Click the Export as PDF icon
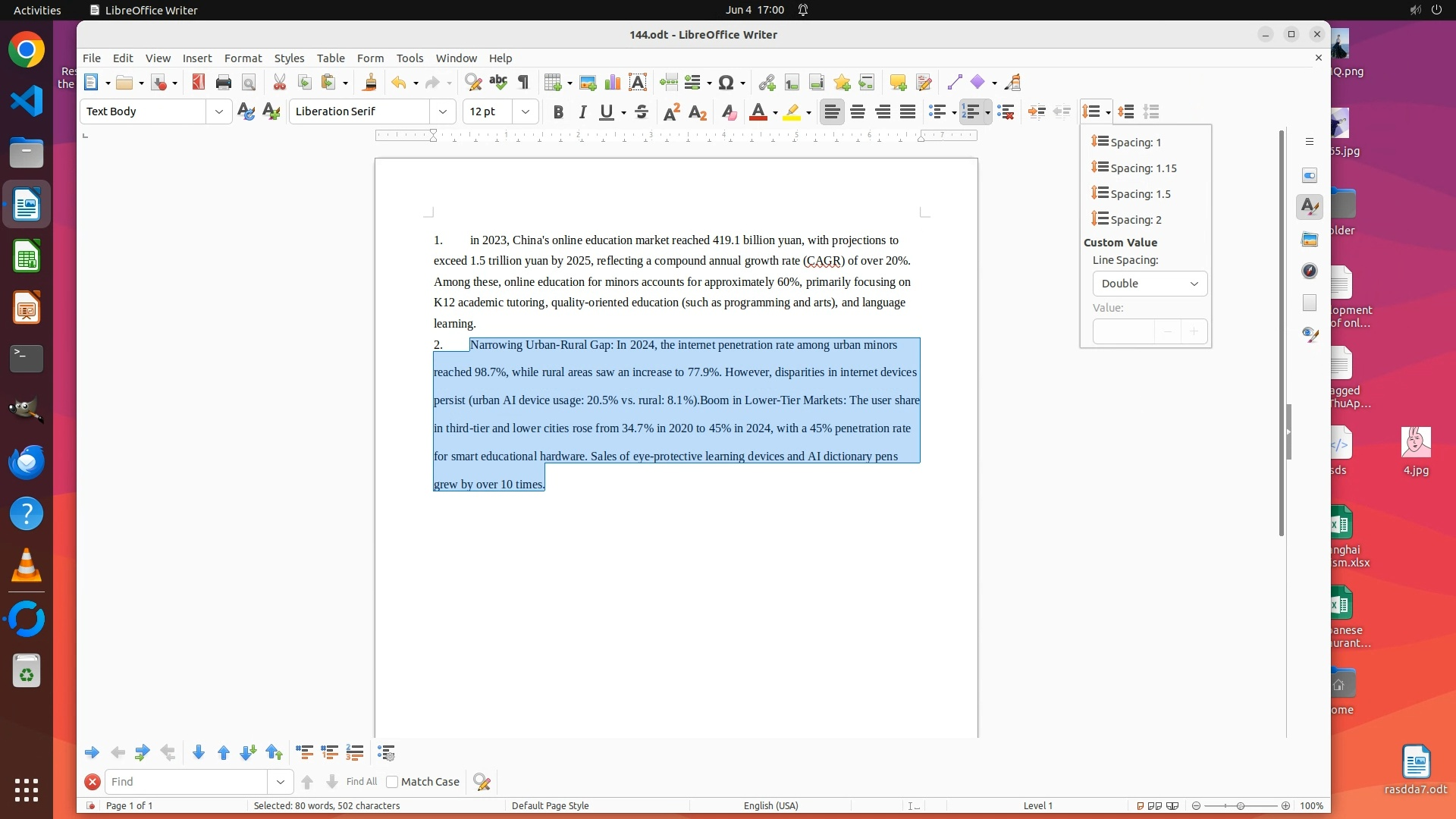The height and width of the screenshot is (819, 1456). [199, 83]
